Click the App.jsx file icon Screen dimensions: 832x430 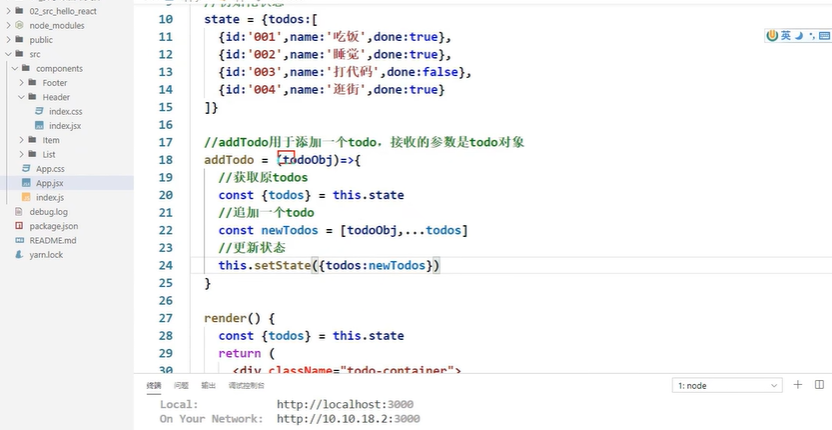(x=26, y=183)
